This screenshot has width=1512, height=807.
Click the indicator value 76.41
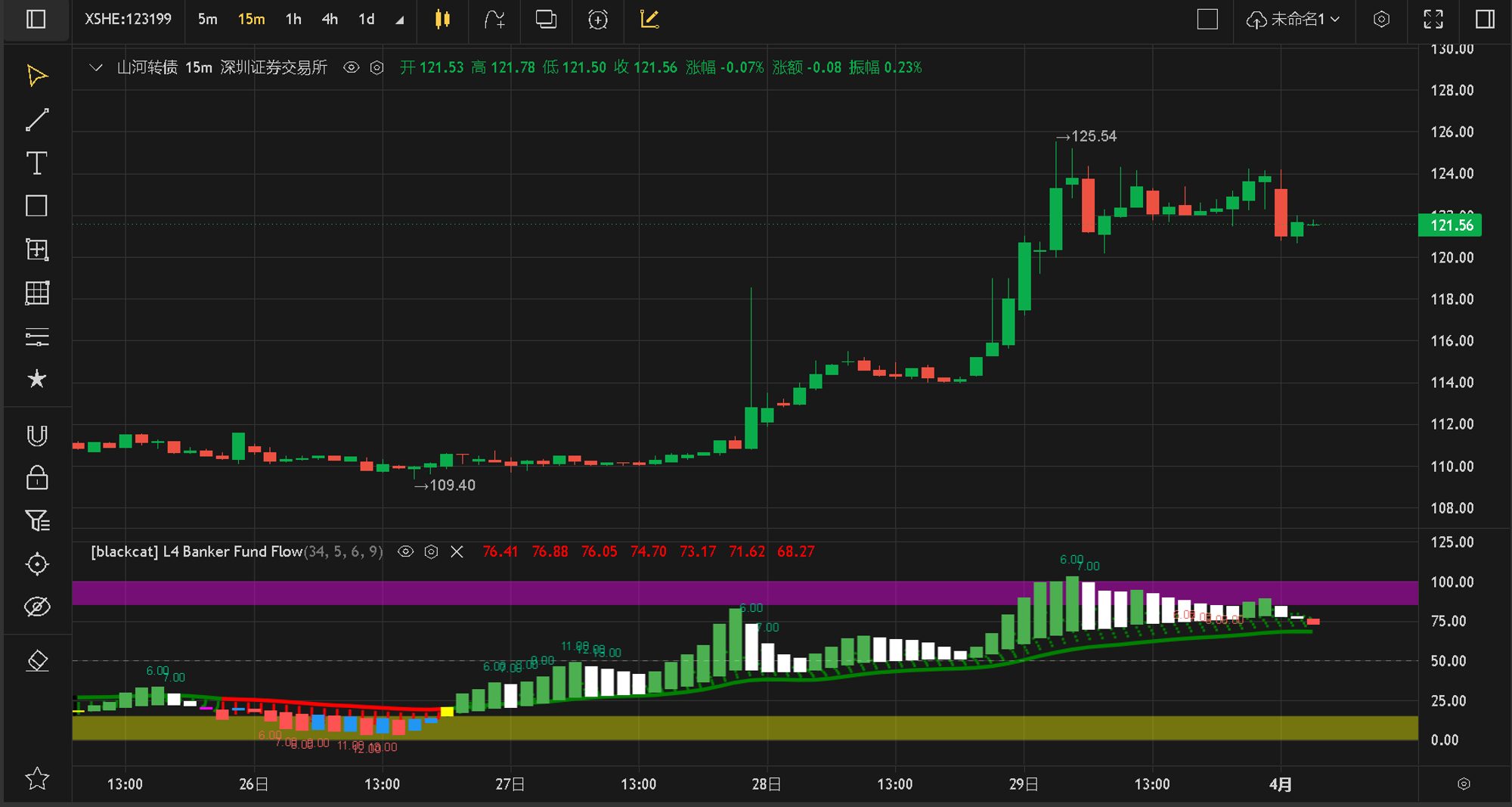(500, 551)
